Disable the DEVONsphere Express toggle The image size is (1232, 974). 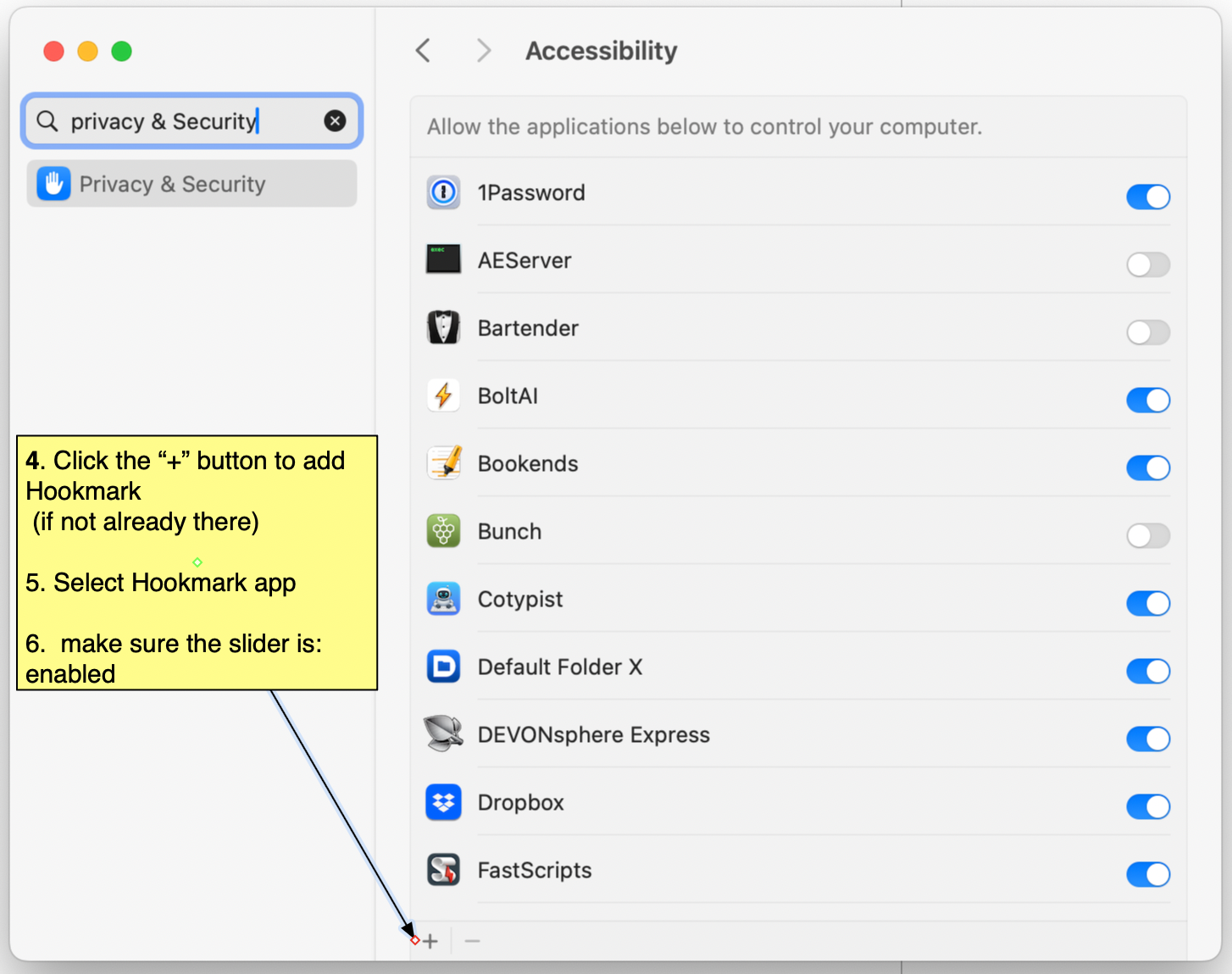1148,739
